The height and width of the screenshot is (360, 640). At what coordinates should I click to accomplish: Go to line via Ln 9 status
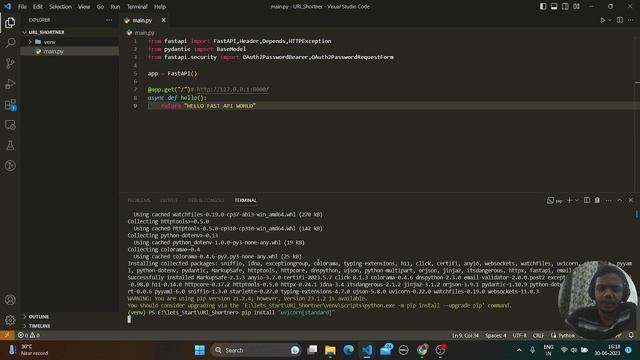pos(465,335)
